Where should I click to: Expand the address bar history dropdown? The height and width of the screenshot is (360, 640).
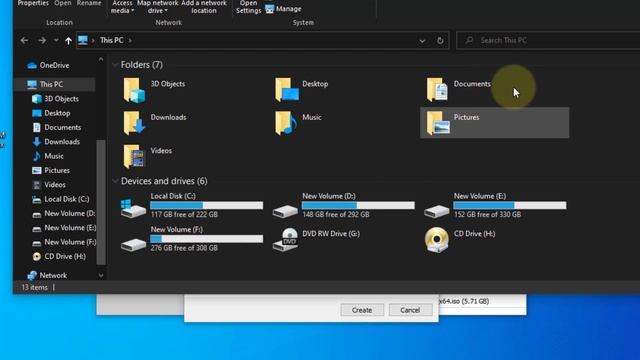(x=422, y=40)
